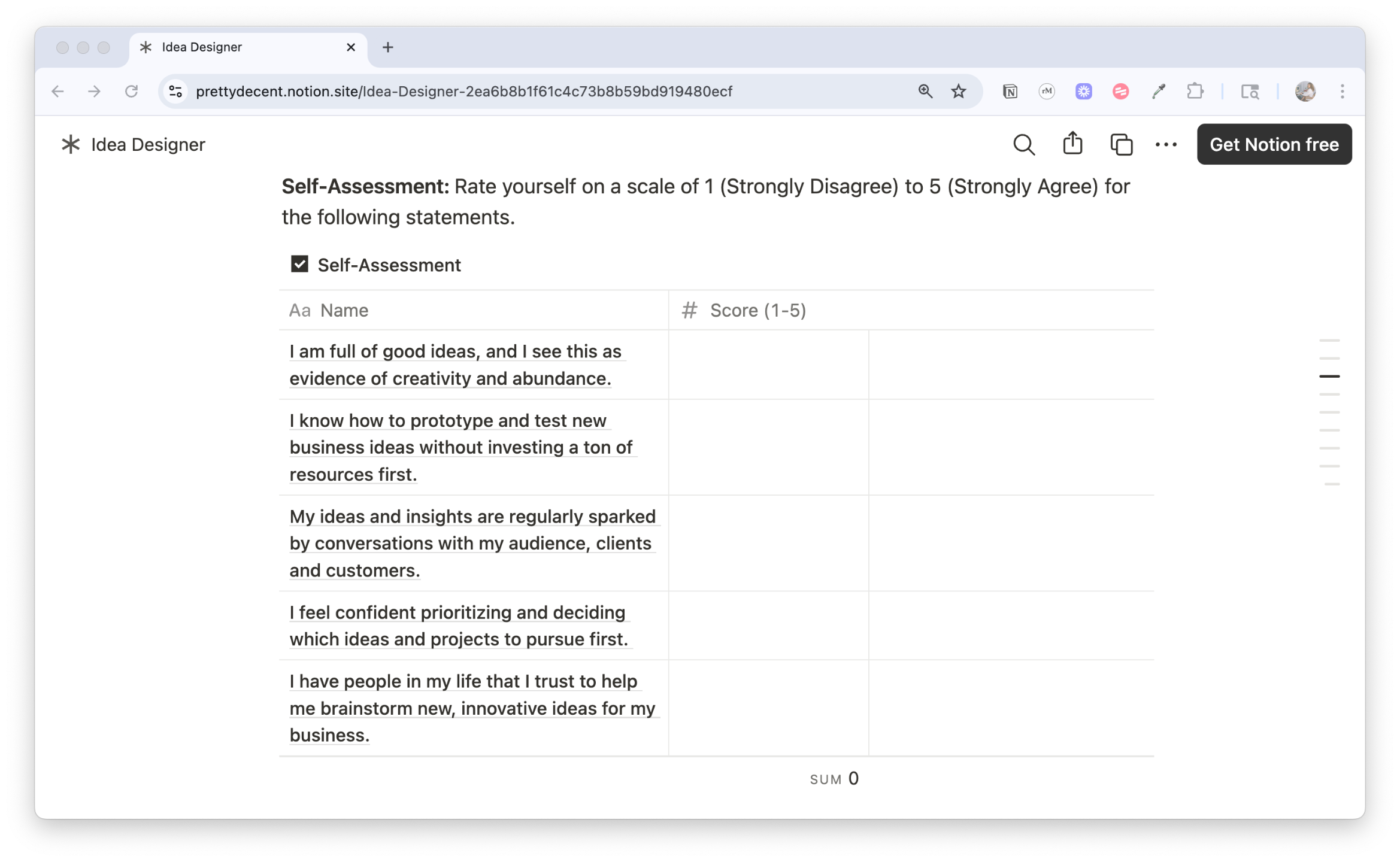1400x862 pixels.
Task: Open the site information icon in address bar
Action: (x=175, y=92)
